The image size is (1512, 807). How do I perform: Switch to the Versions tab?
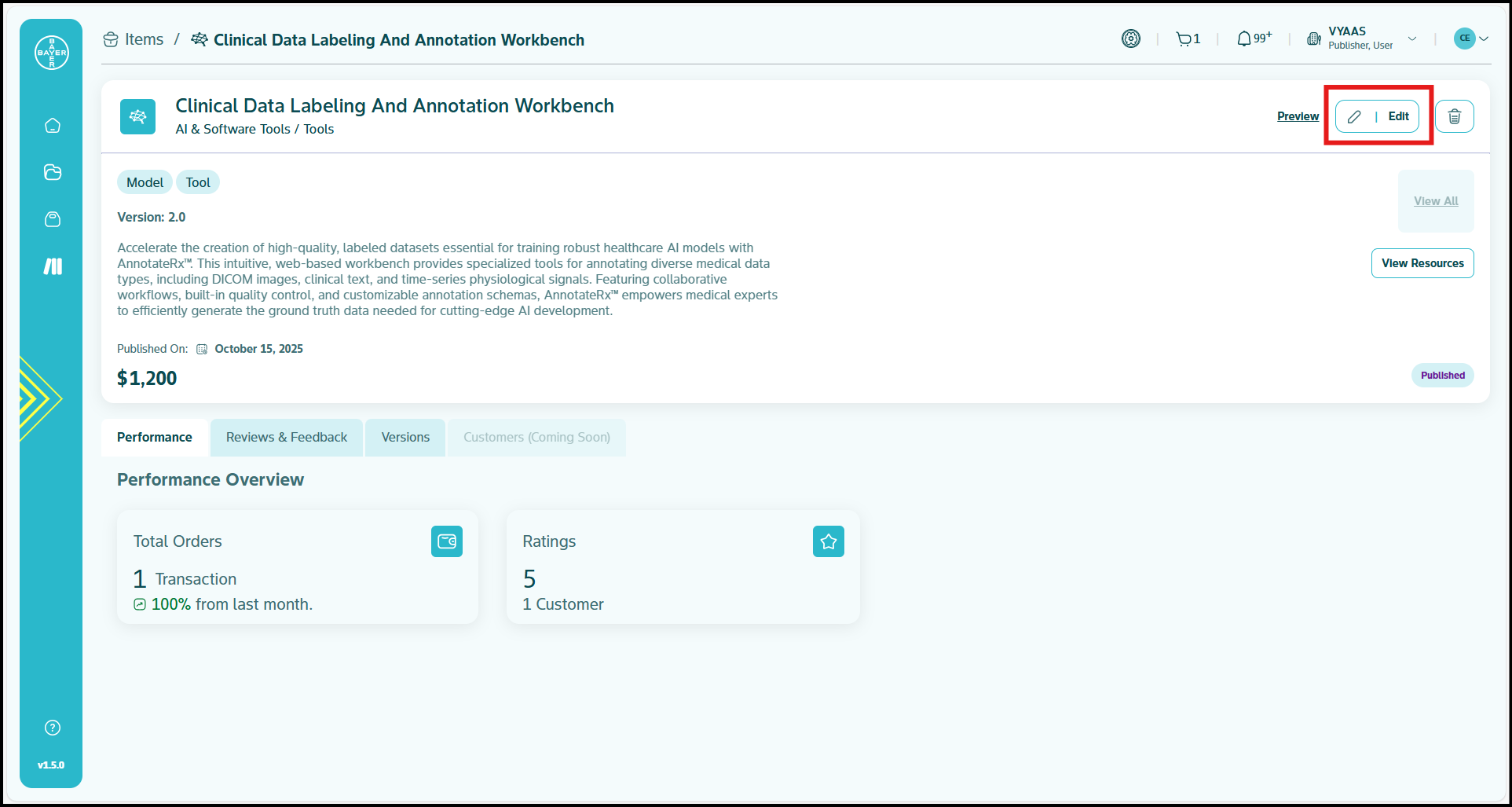[x=405, y=438]
